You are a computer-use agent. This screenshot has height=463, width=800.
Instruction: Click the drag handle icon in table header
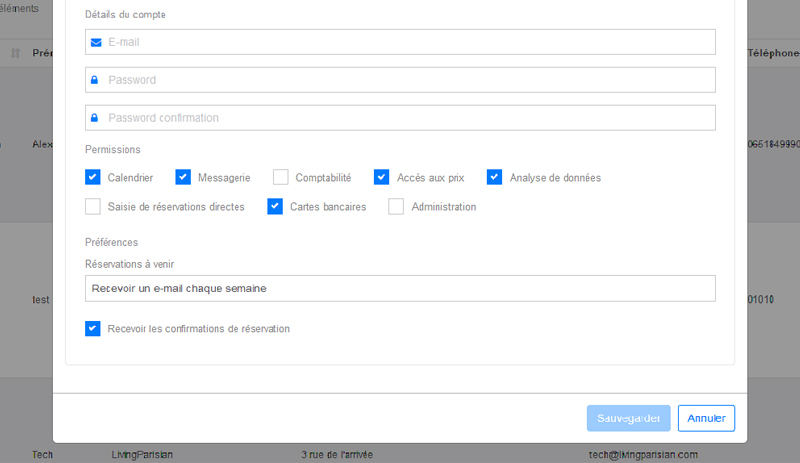(15, 53)
